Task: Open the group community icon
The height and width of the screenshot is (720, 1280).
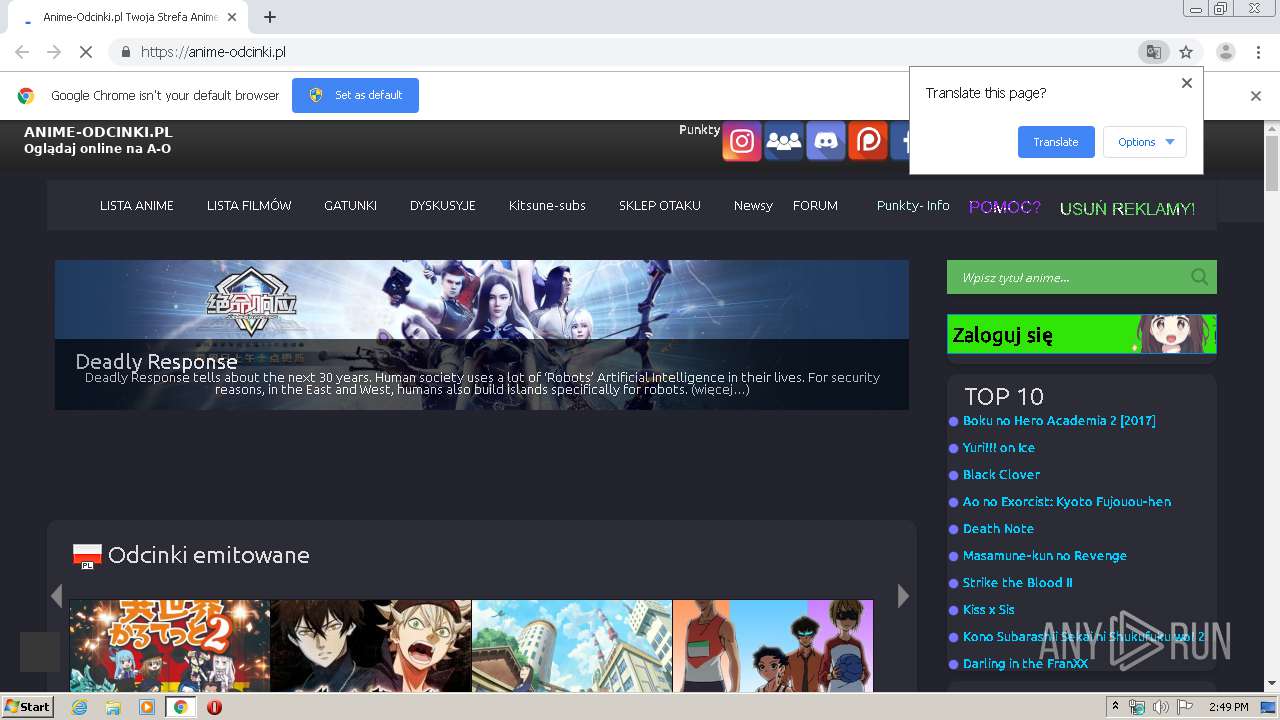Action: point(784,141)
